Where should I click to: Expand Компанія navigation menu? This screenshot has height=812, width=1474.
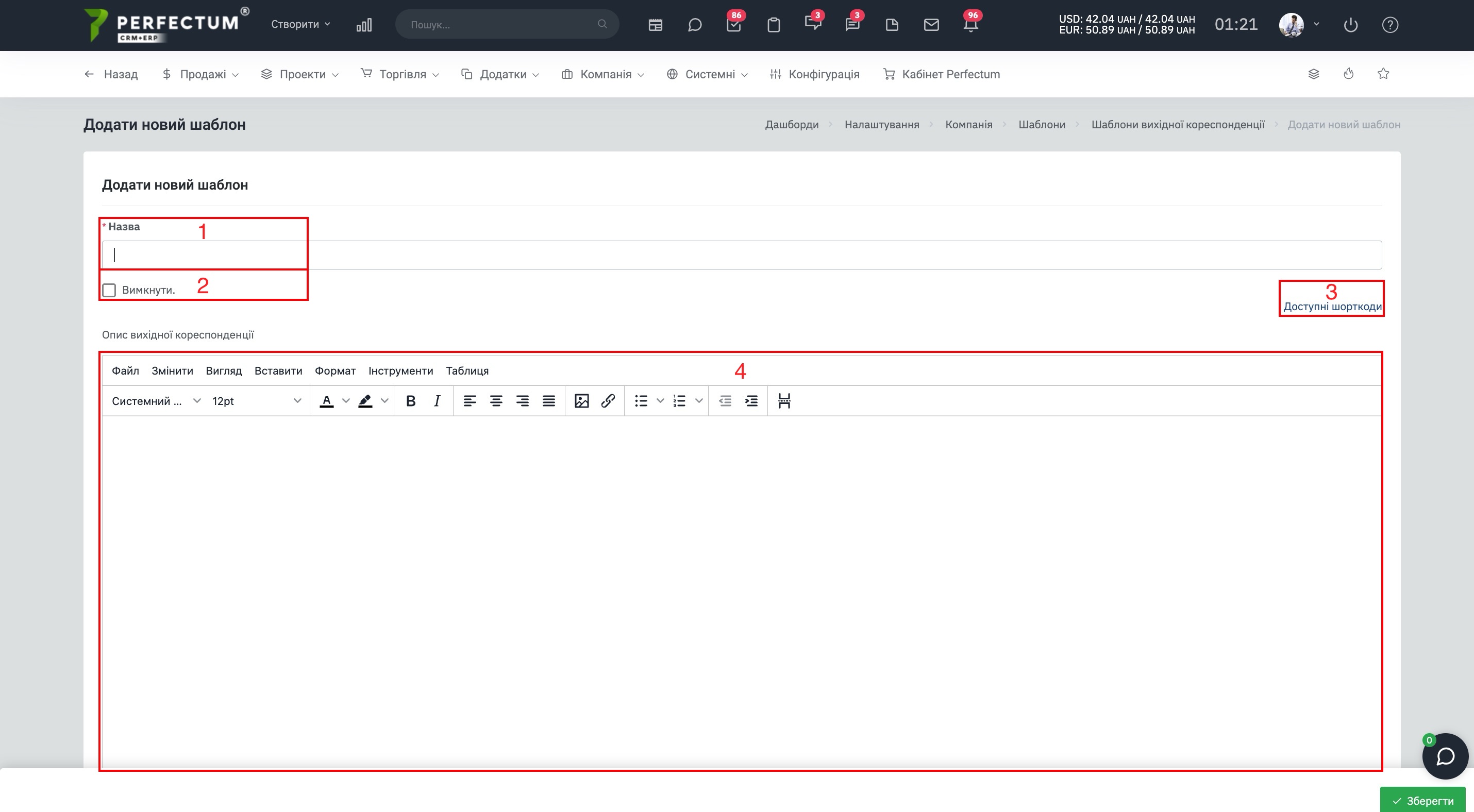click(x=603, y=74)
